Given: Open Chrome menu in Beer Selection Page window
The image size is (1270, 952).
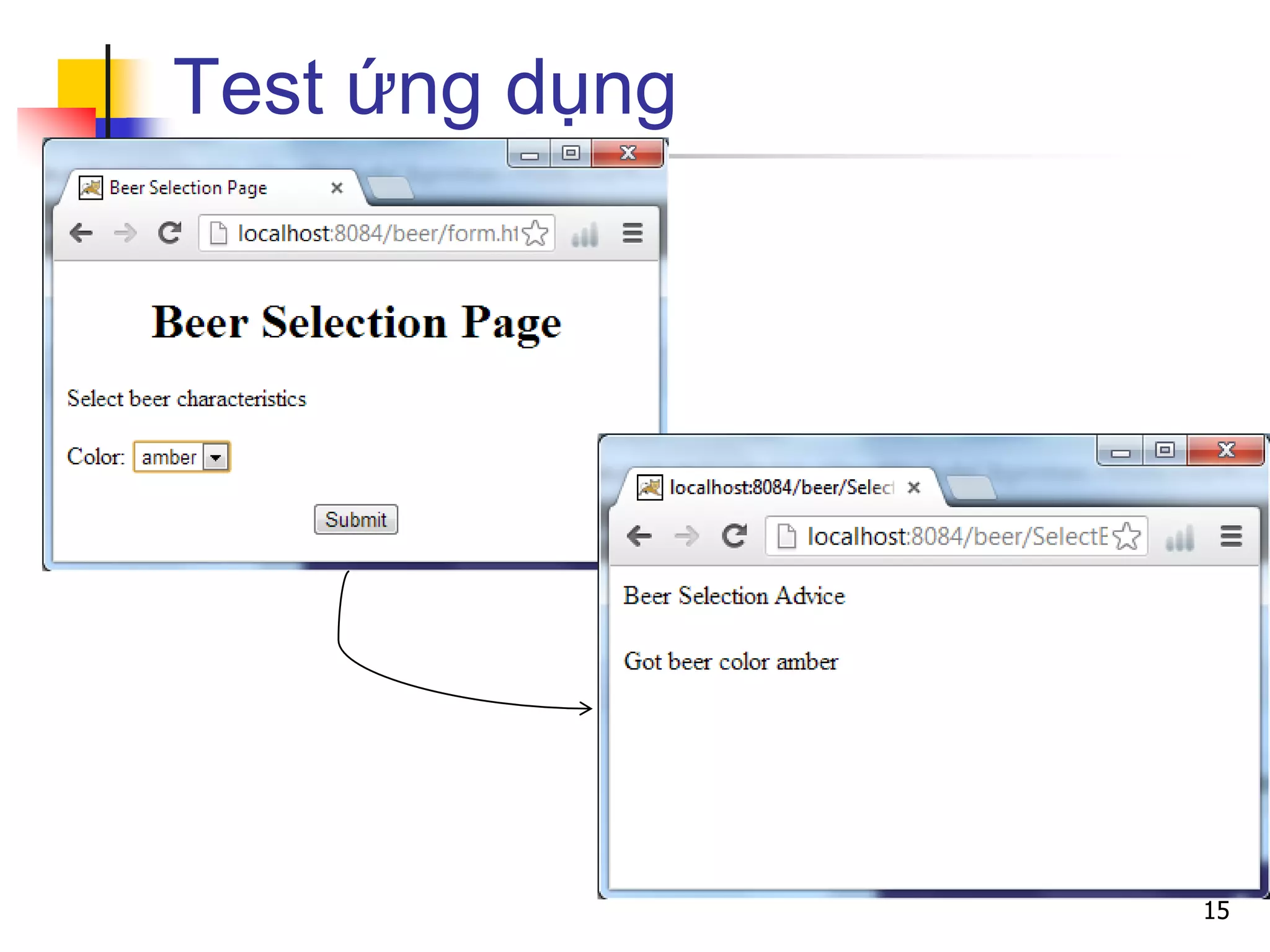Looking at the screenshot, I should 633,233.
